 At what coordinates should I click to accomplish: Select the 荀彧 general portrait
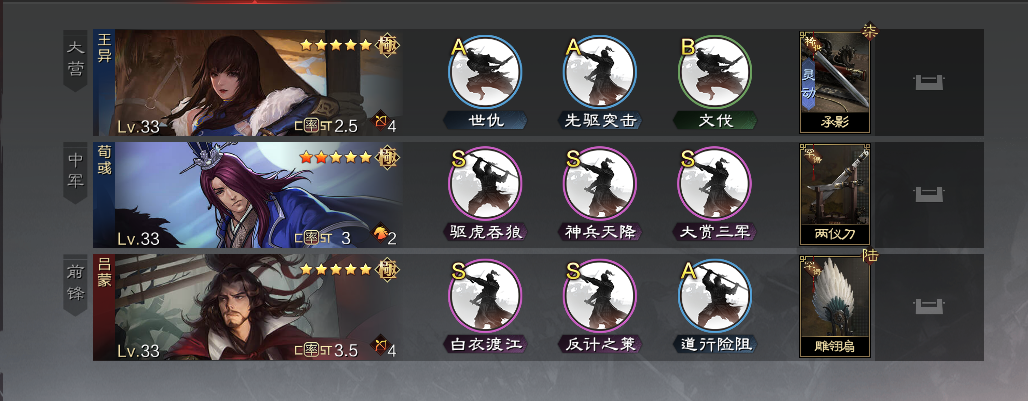pyautogui.click(x=248, y=195)
